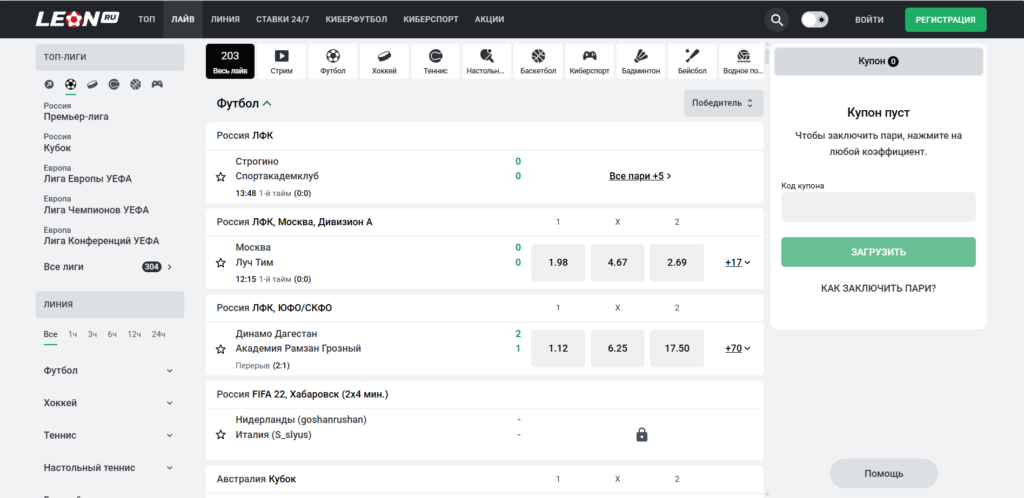Open the Купон tab
The image size is (1024, 498).
878,61
